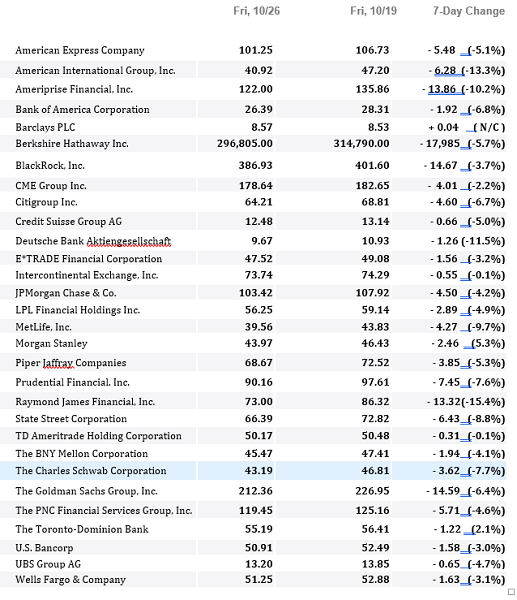Click the '- 2.46 (5.3%)' Morgan Stanley change

[468, 343]
